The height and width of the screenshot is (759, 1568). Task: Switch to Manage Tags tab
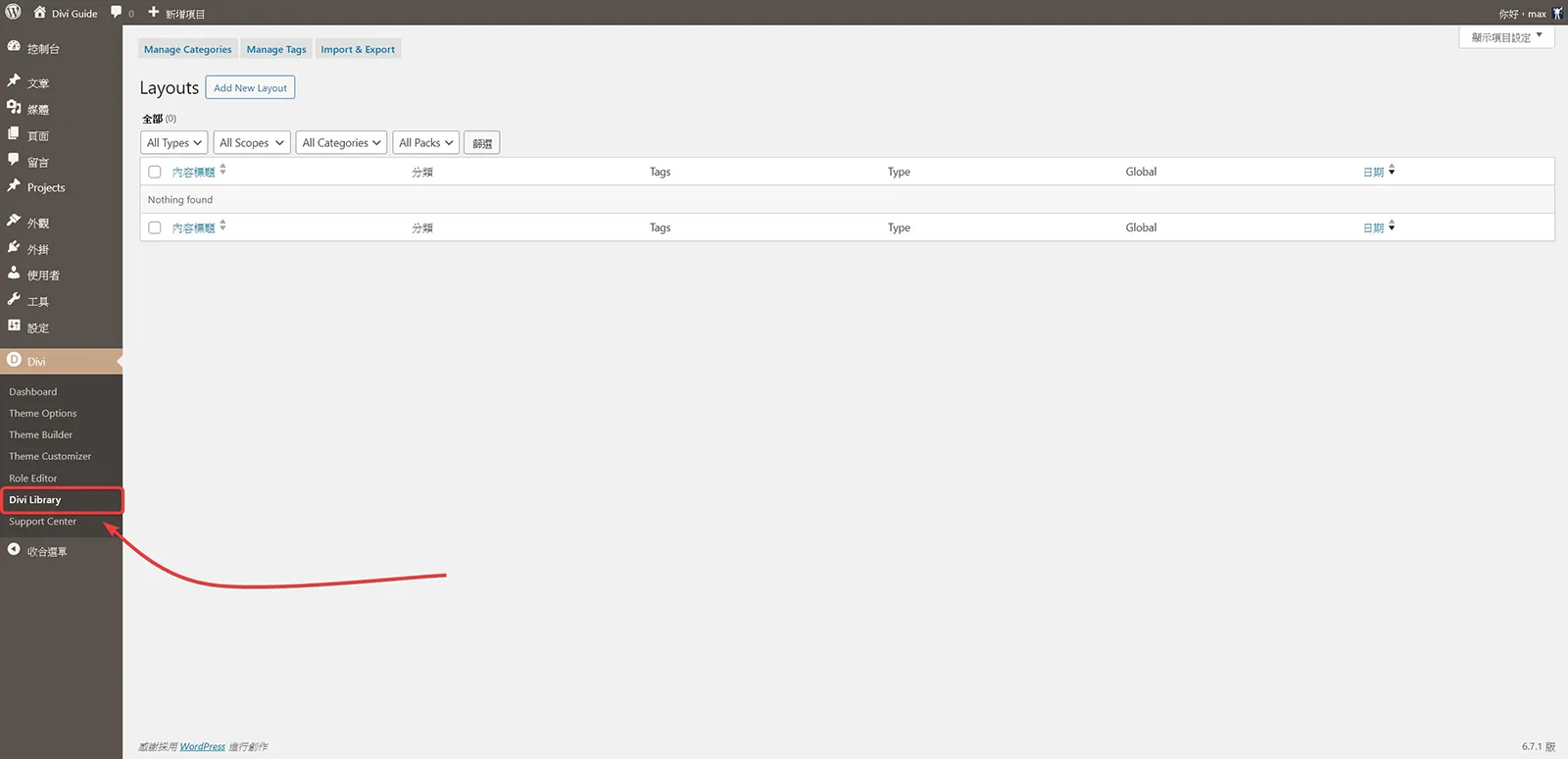[x=276, y=49]
